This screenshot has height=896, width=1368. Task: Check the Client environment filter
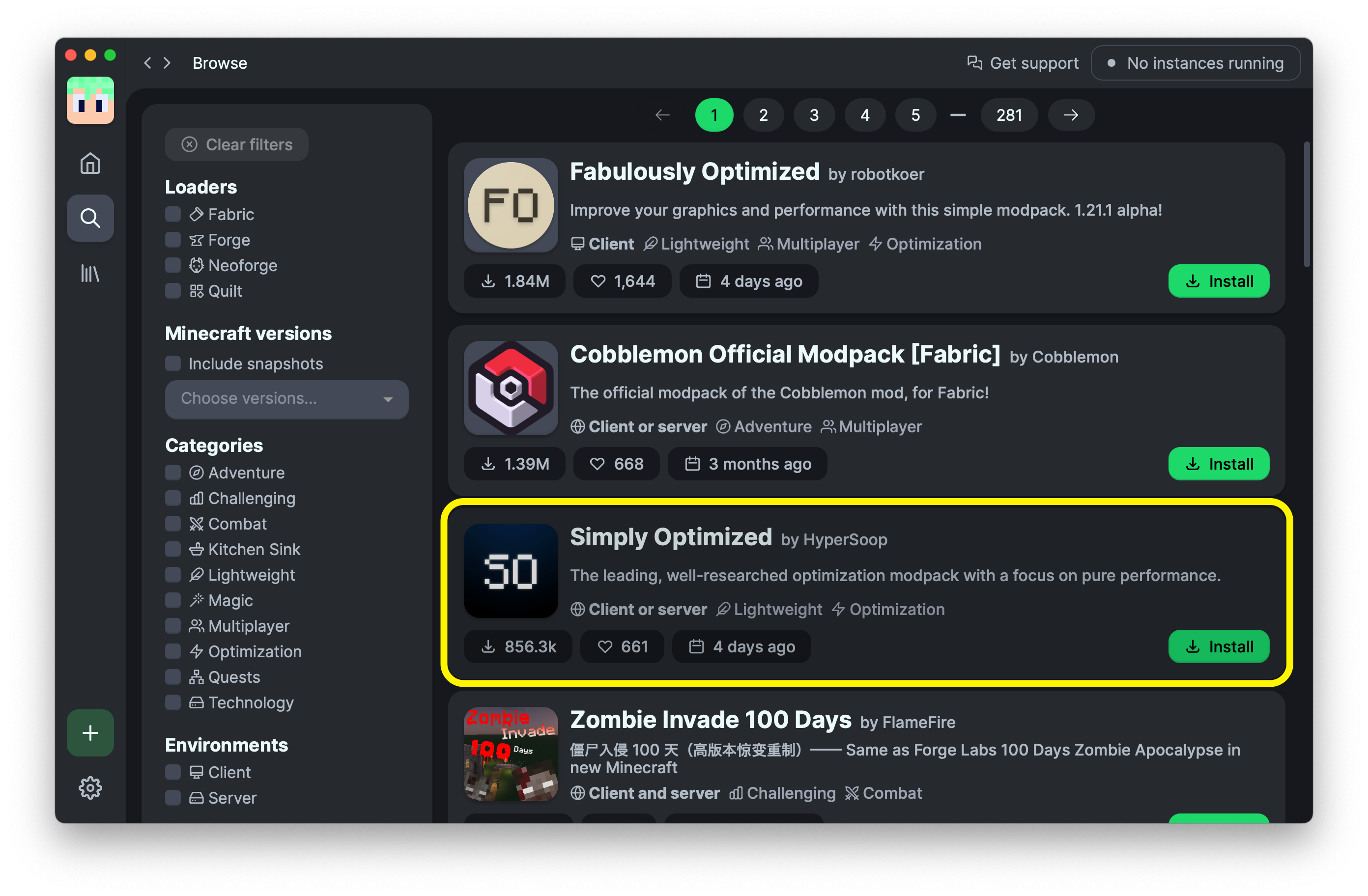(x=173, y=772)
